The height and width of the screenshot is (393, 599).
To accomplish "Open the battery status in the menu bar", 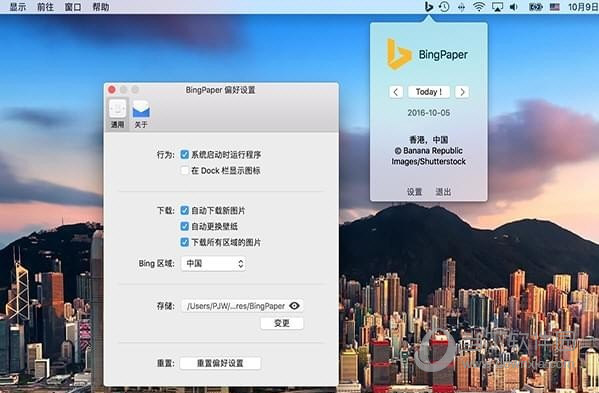I will [536, 6].
